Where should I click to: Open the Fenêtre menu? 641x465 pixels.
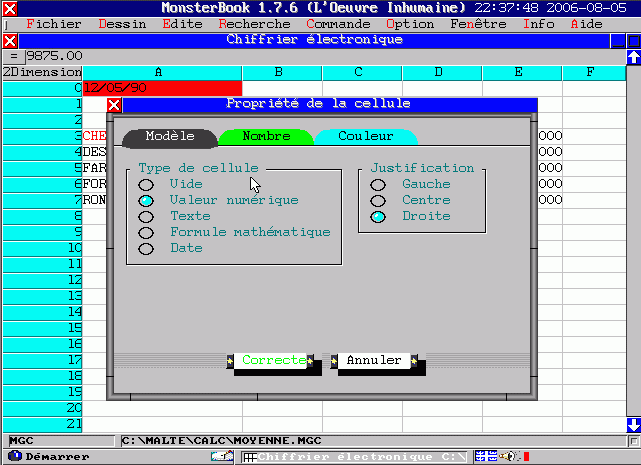click(x=478, y=24)
